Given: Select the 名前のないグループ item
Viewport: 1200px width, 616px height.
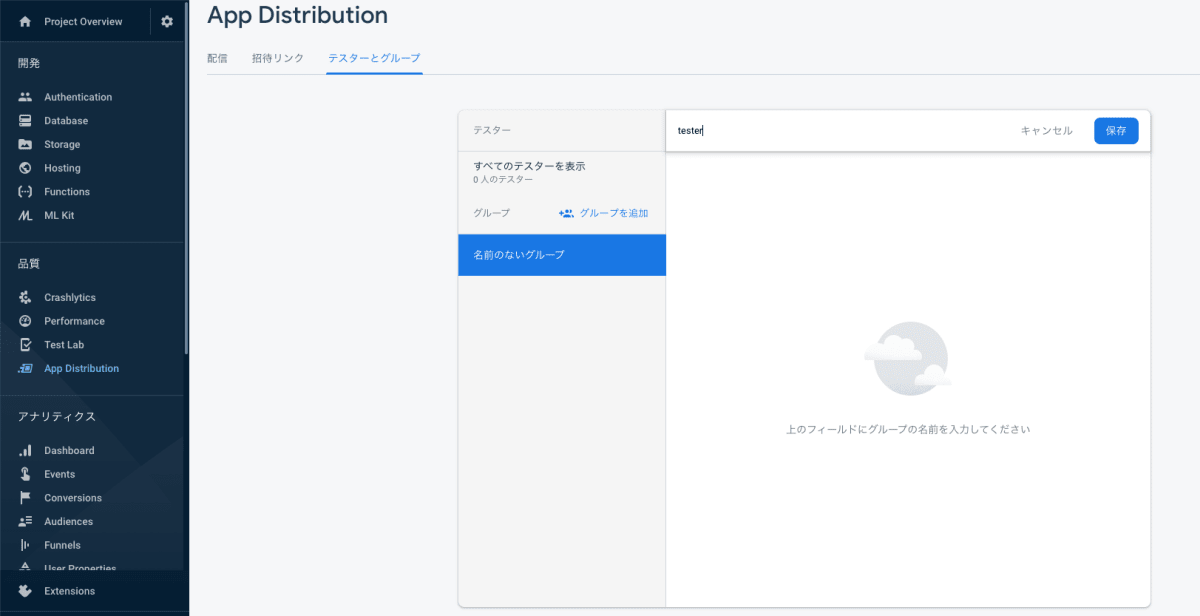Looking at the screenshot, I should pos(562,255).
